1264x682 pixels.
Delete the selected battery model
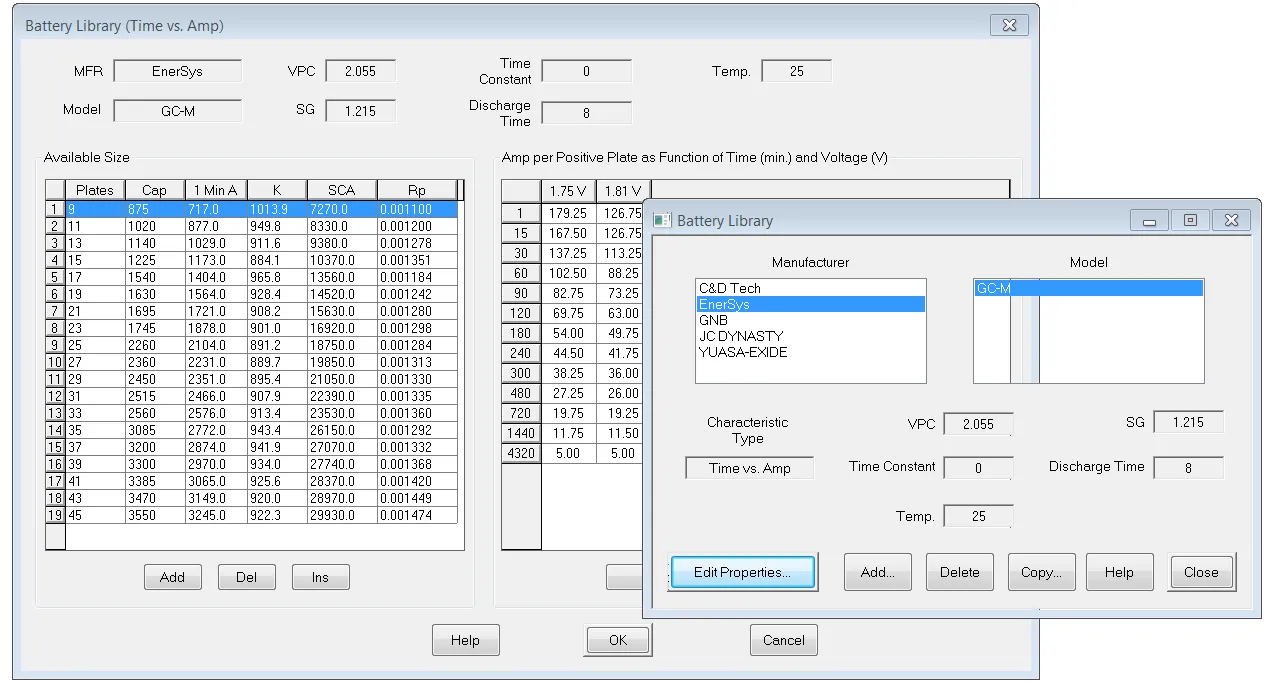coord(959,572)
